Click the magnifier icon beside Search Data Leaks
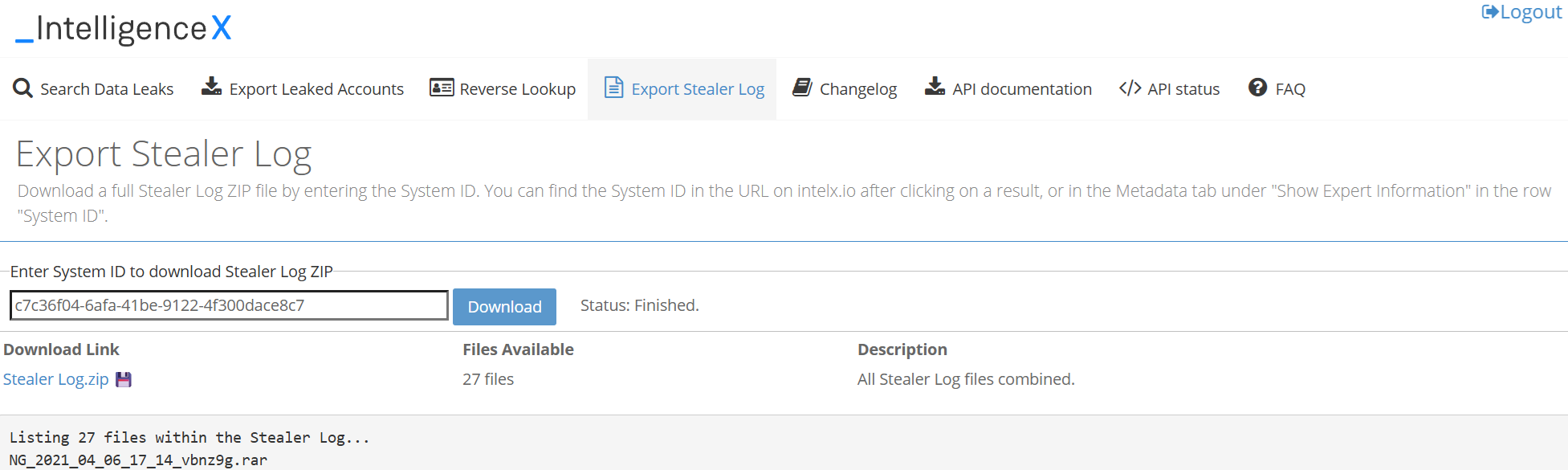This screenshot has height=470, width=1568. click(x=22, y=88)
